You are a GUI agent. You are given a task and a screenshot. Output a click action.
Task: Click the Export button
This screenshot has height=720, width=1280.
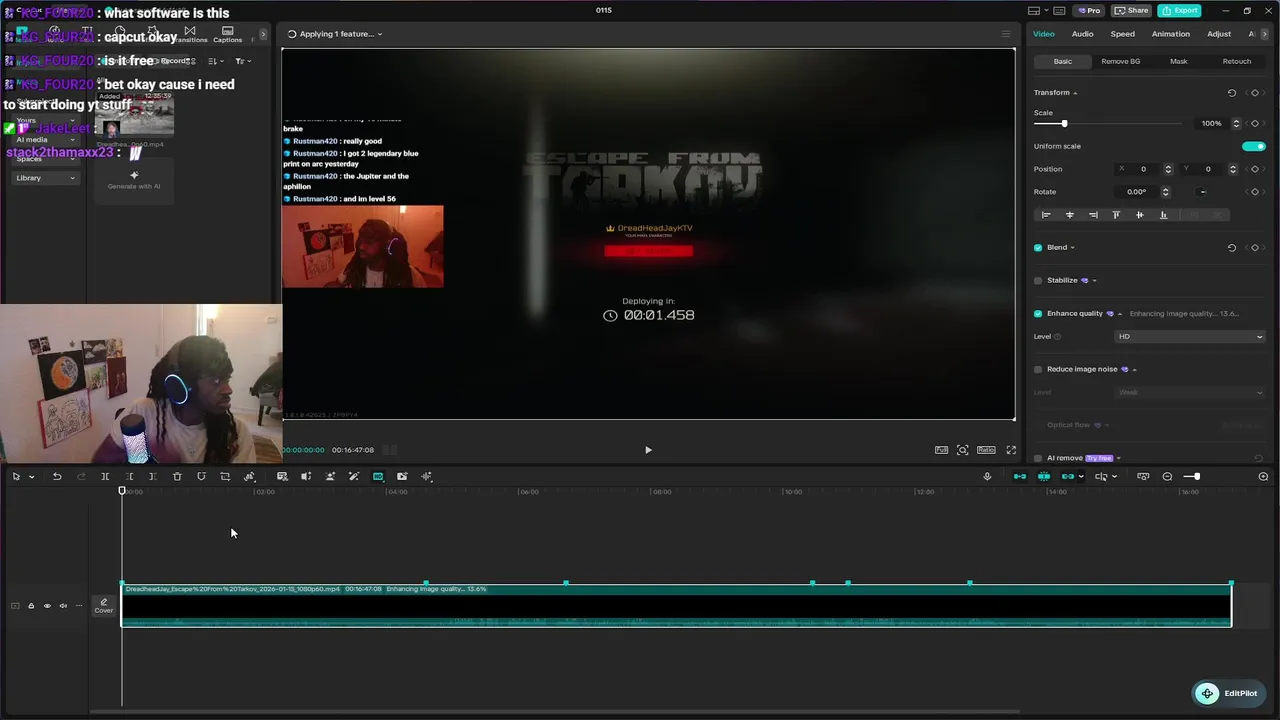tap(1180, 11)
